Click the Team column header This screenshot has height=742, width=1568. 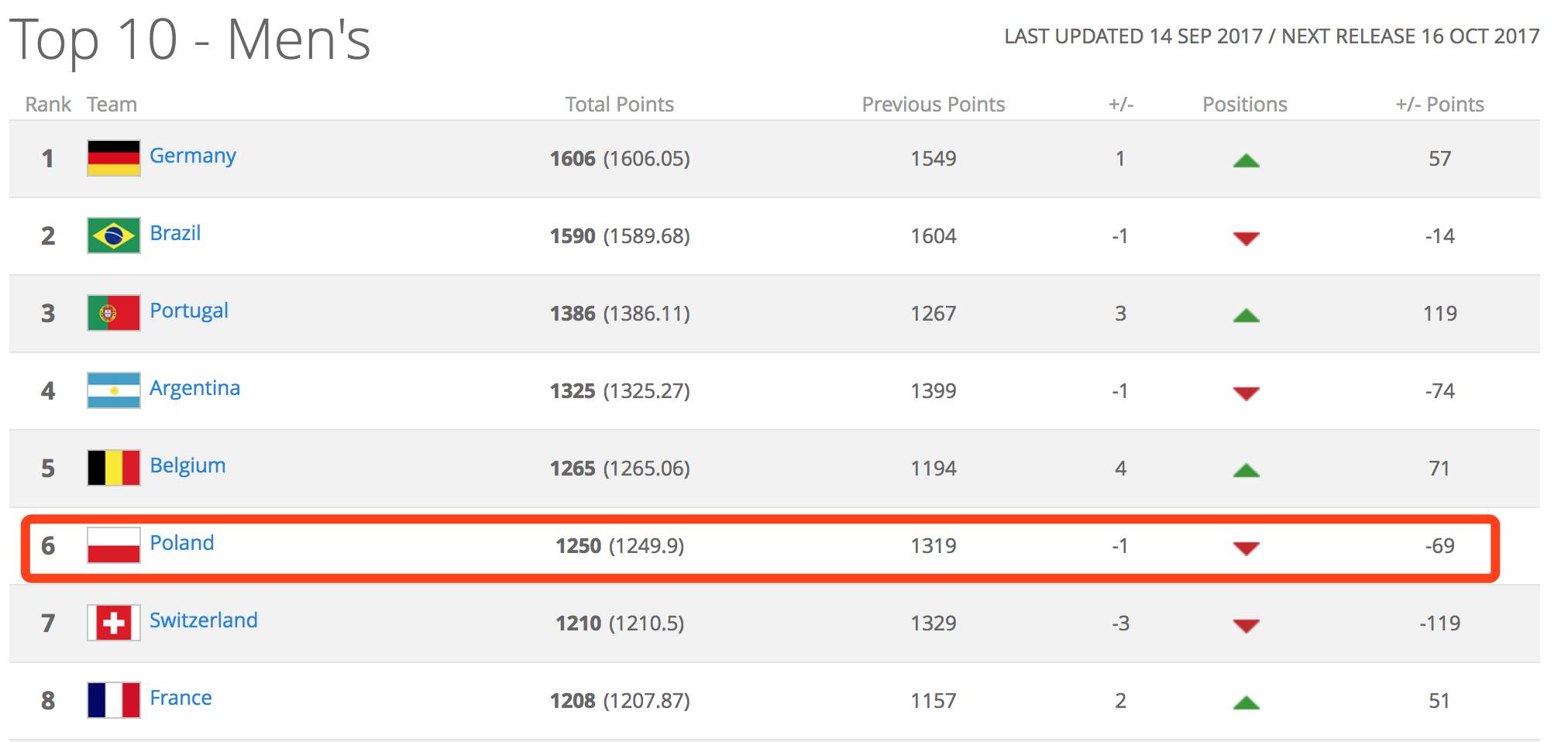click(x=112, y=105)
